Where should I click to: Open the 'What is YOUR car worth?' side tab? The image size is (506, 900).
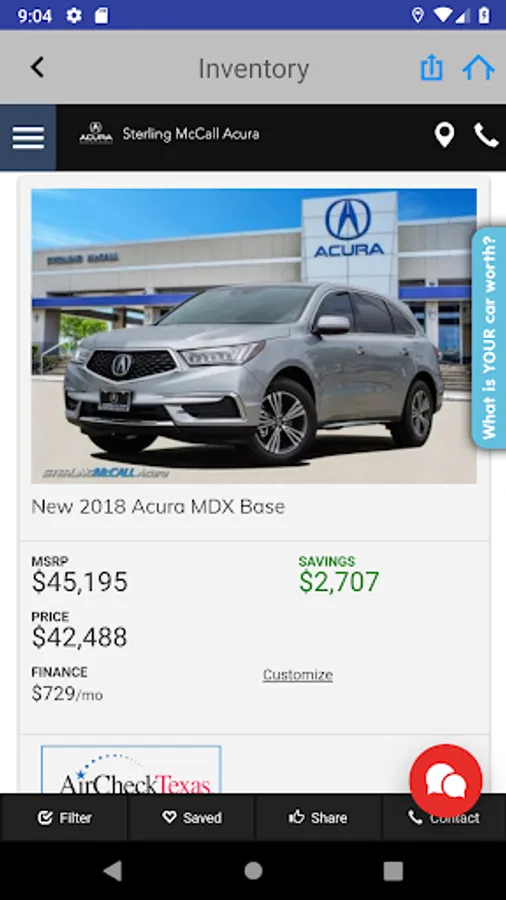click(x=489, y=338)
